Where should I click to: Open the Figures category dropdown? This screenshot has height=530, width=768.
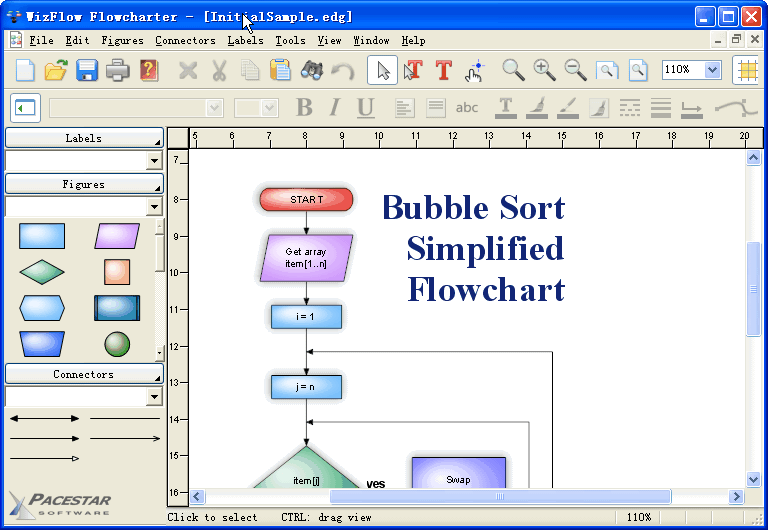(154, 206)
